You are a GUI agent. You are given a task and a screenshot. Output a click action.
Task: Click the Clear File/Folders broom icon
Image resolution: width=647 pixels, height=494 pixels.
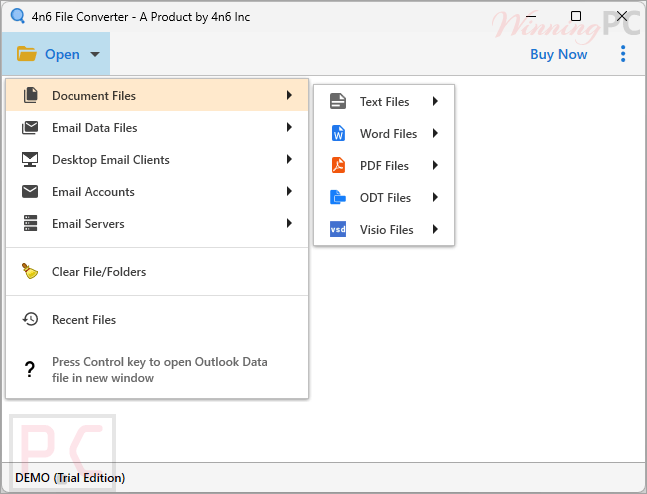click(x=30, y=271)
